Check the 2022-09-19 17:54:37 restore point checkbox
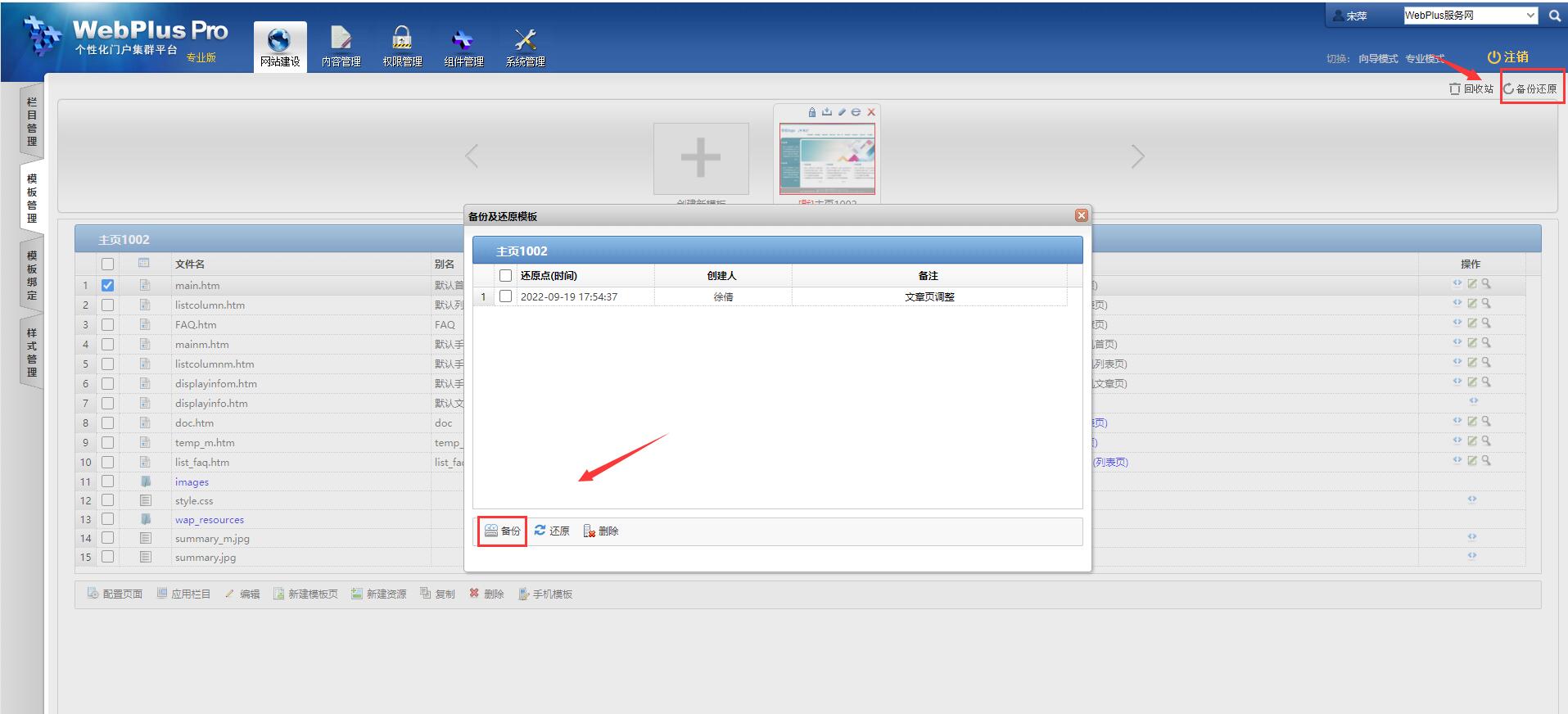1568x714 pixels. coord(505,296)
